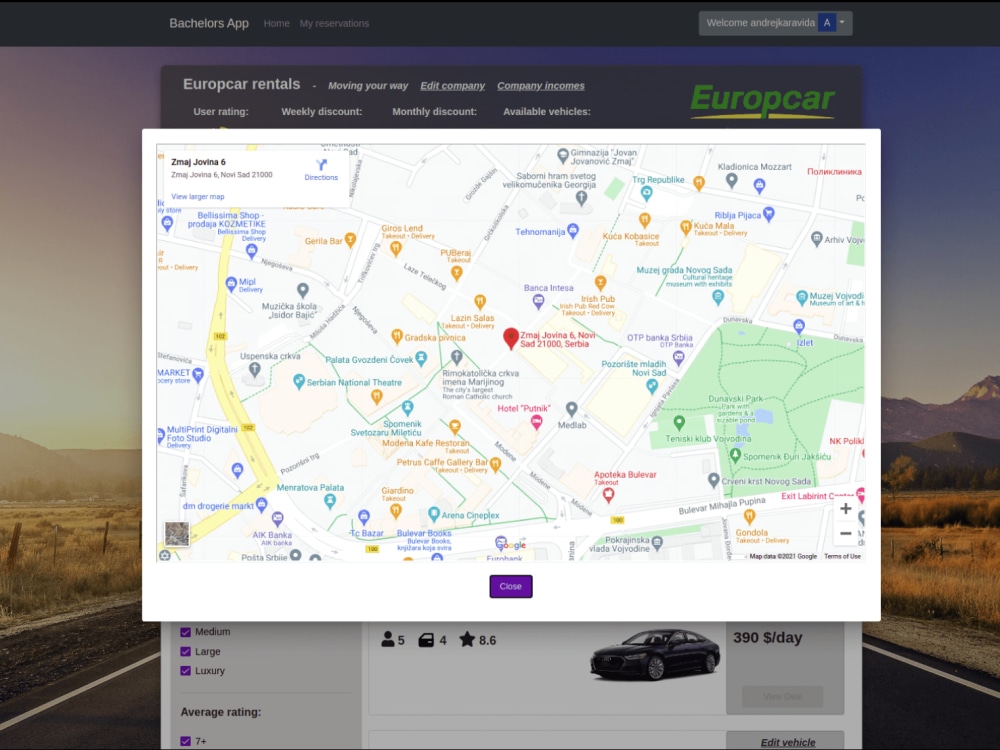Click the black car vehicle image
Image resolution: width=1000 pixels, height=750 pixels.
tap(655, 655)
